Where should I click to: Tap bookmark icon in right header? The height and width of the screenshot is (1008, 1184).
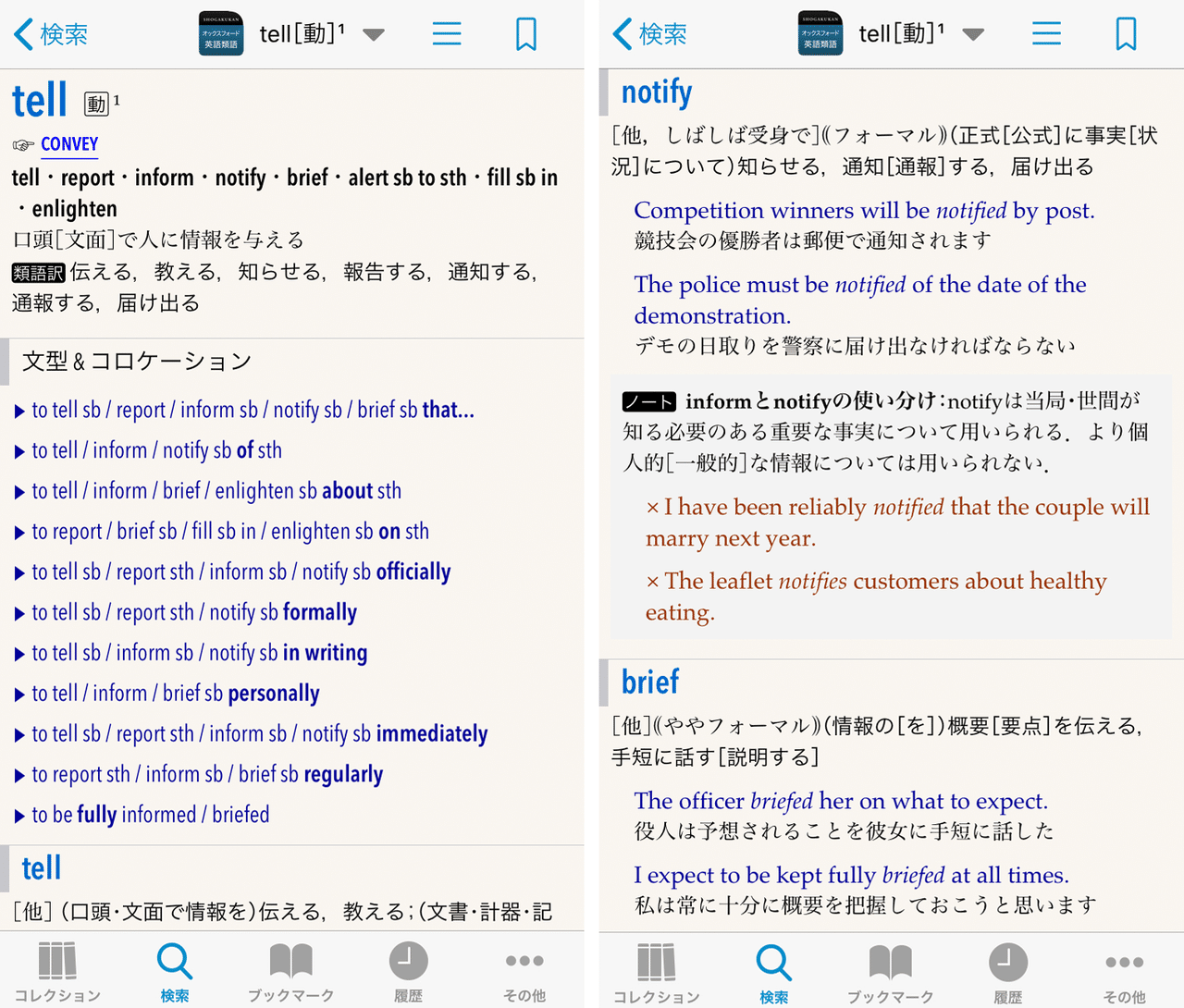[x=1126, y=34]
